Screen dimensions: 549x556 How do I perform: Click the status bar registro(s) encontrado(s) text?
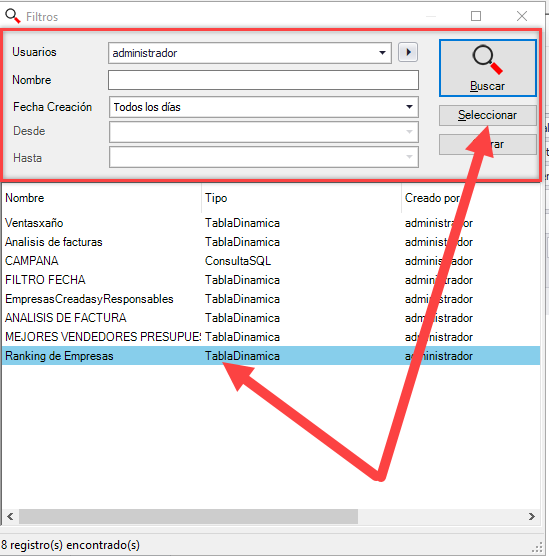[x=71, y=545]
